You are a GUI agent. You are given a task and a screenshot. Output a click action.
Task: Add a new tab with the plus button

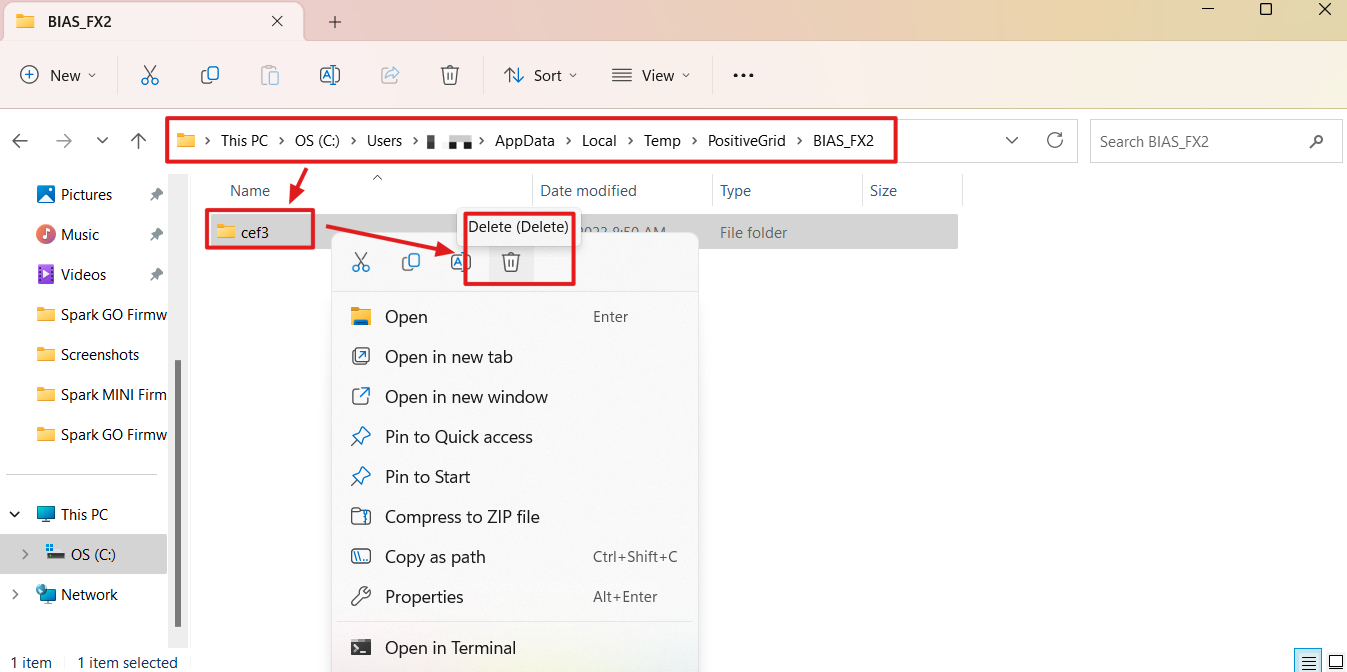click(335, 22)
